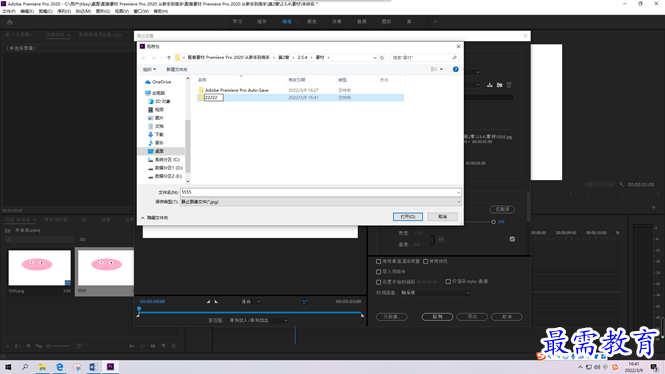Screen dimensions: 665x374
Task: Click Windows Start button
Action: (x=8, y=367)
